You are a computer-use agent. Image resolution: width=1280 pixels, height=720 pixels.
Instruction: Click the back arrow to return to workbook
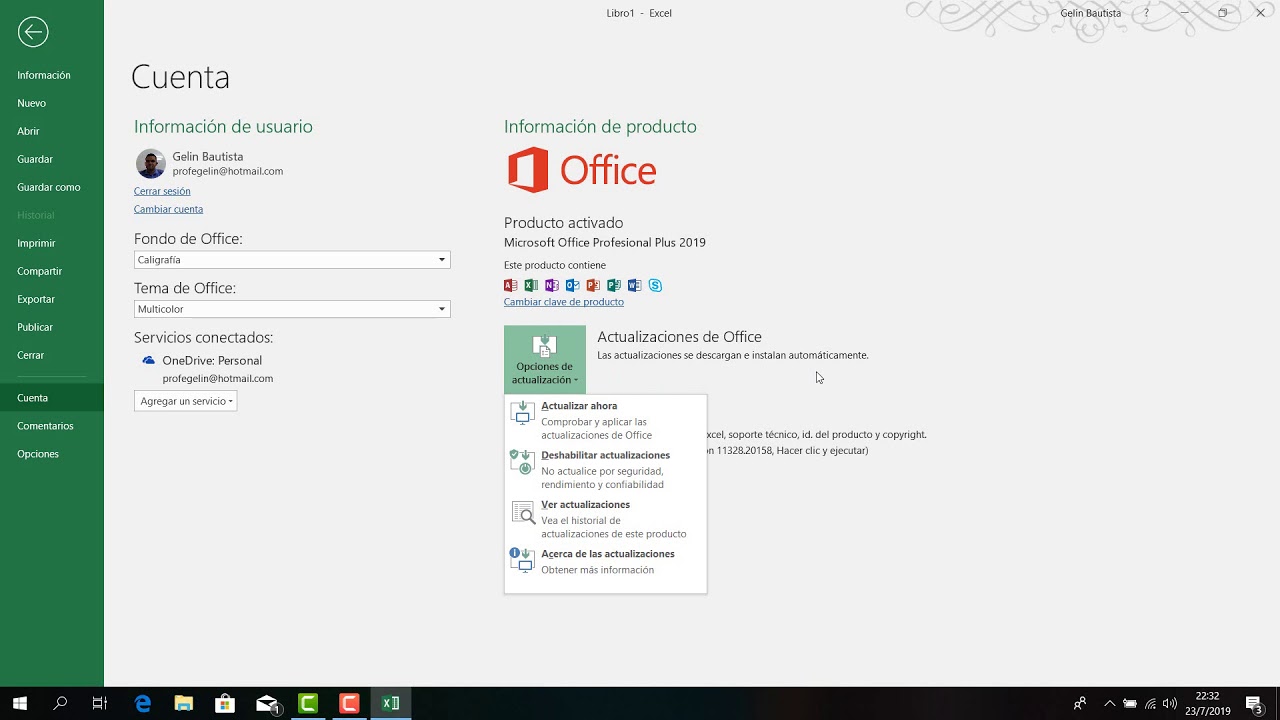click(x=33, y=33)
